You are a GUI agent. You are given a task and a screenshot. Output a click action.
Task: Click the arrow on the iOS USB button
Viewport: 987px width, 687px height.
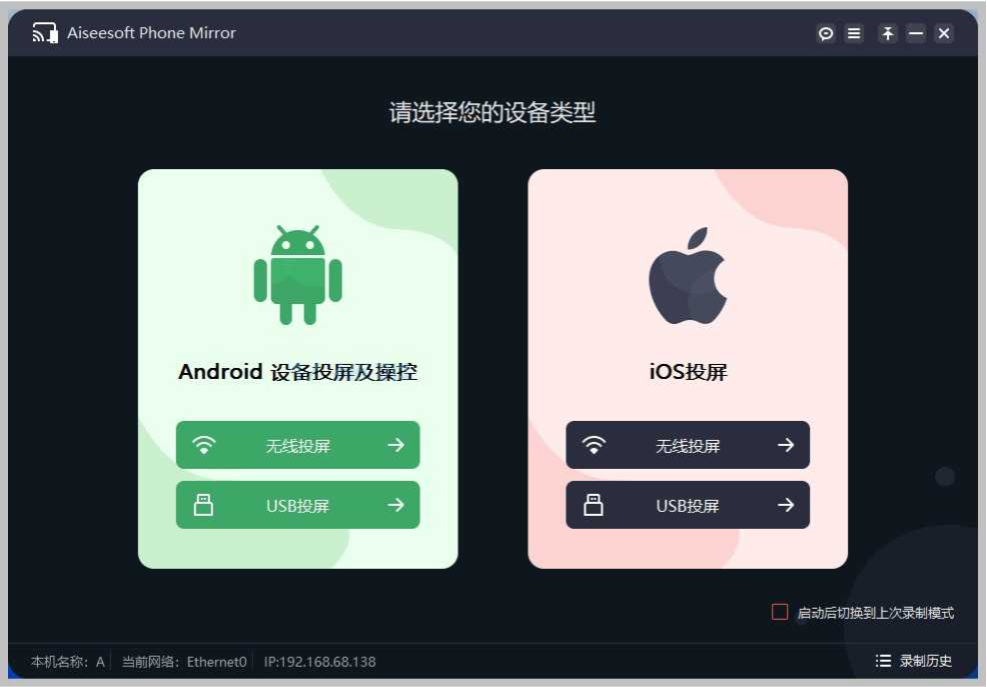click(786, 505)
